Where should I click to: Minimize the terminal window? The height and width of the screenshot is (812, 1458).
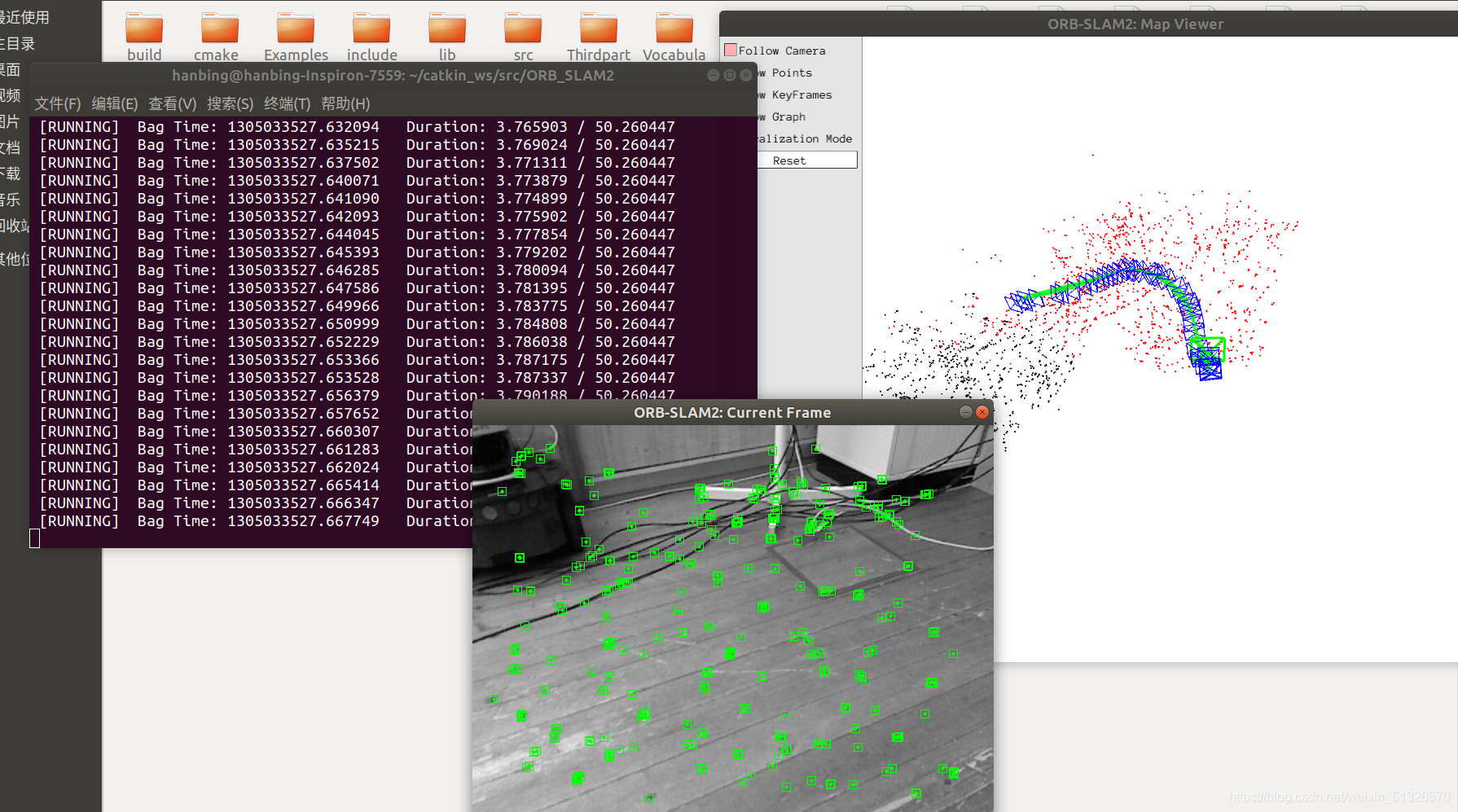(x=714, y=75)
